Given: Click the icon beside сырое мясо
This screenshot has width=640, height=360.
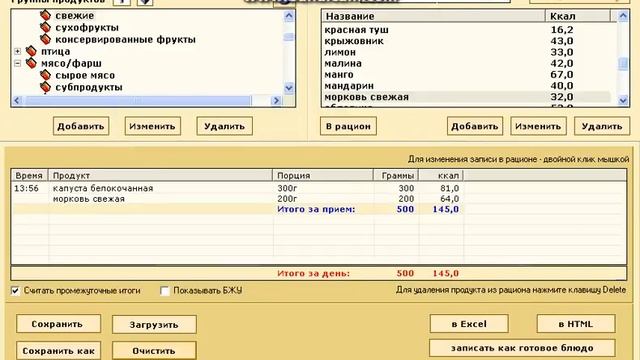Looking at the screenshot, I should (x=45, y=75).
